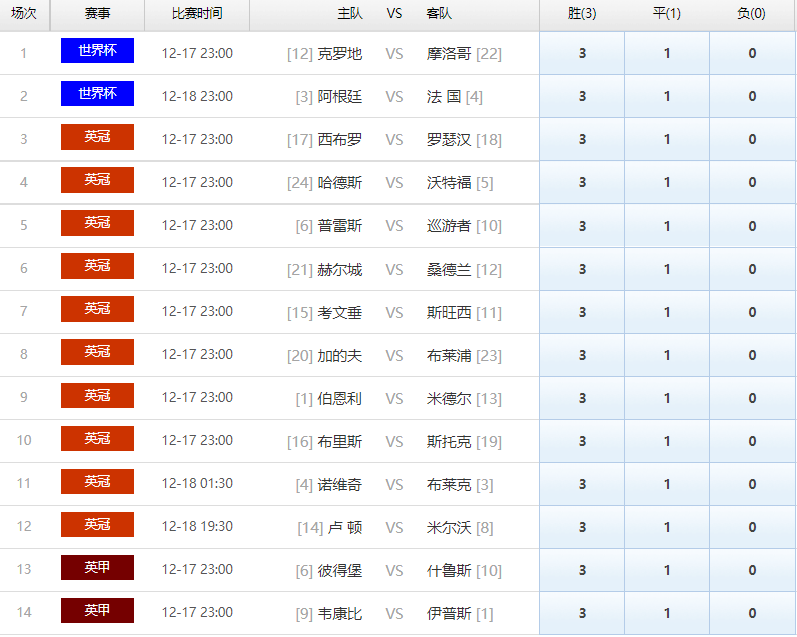Click the 负(0) column header

click(752, 14)
